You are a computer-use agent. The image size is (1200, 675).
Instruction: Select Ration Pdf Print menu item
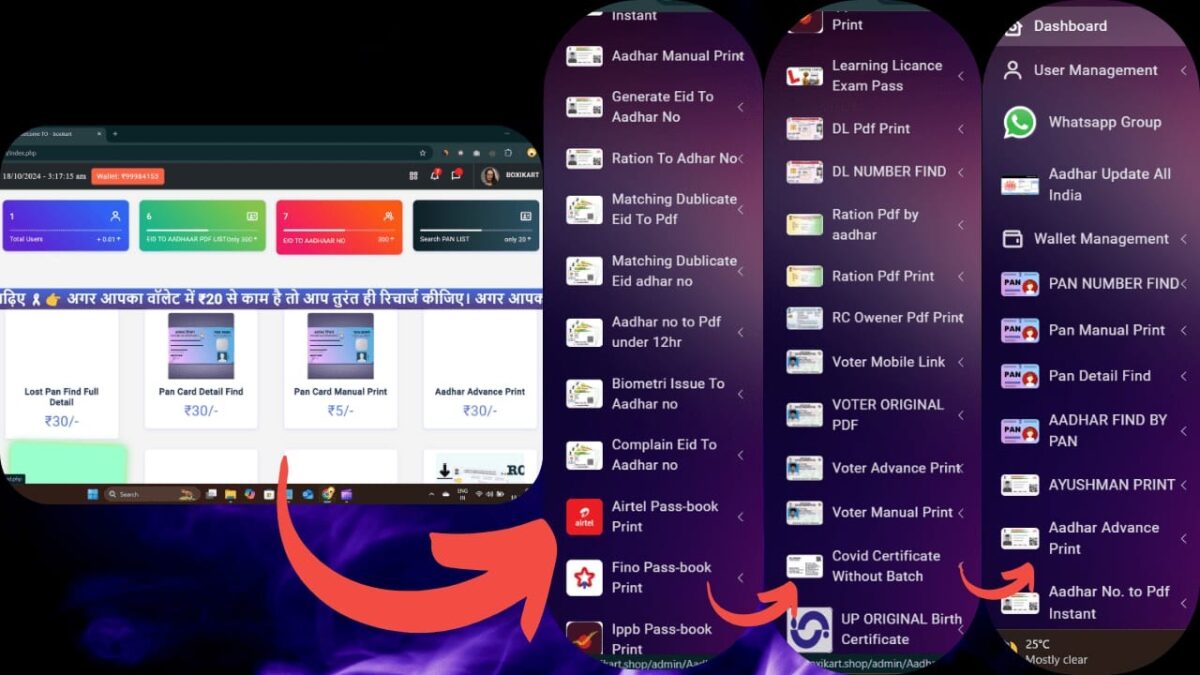click(873, 276)
